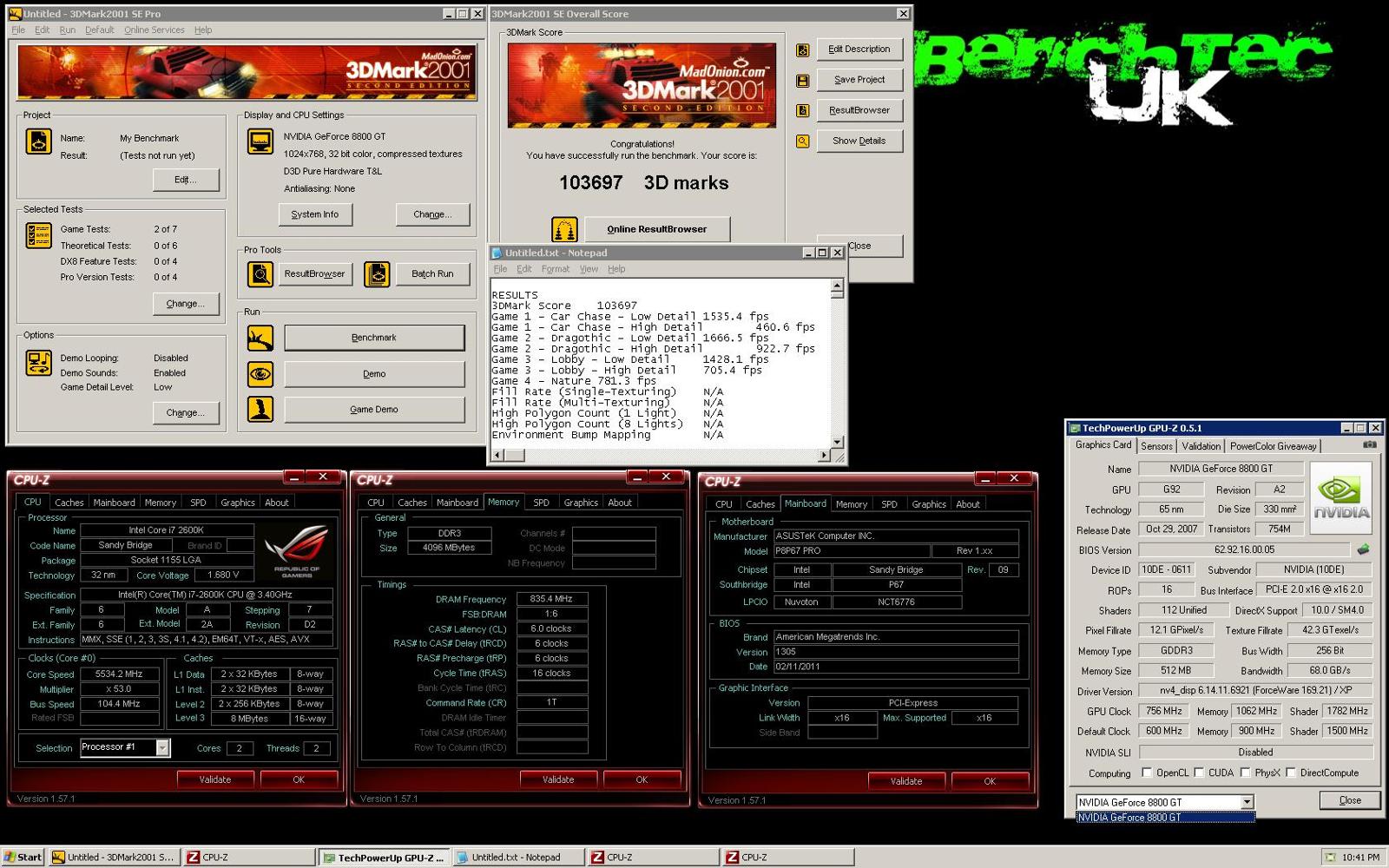The width and height of the screenshot is (1389, 868).
Task: Open the PowerColor Giveaway tab in GPU-Z
Action: (x=1273, y=446)
